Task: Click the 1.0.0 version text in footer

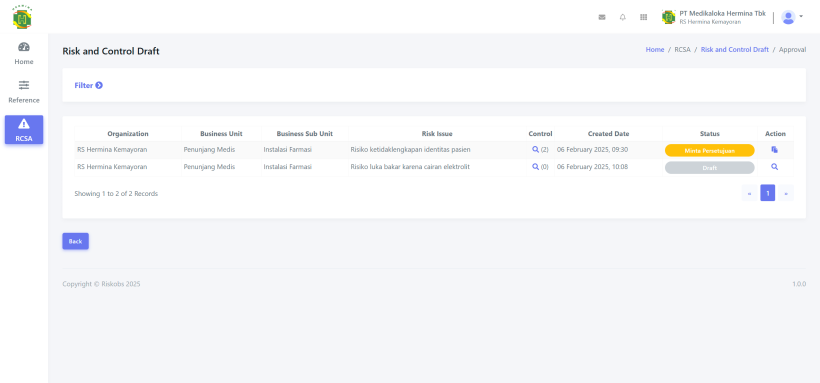Action: pos(799,284)
